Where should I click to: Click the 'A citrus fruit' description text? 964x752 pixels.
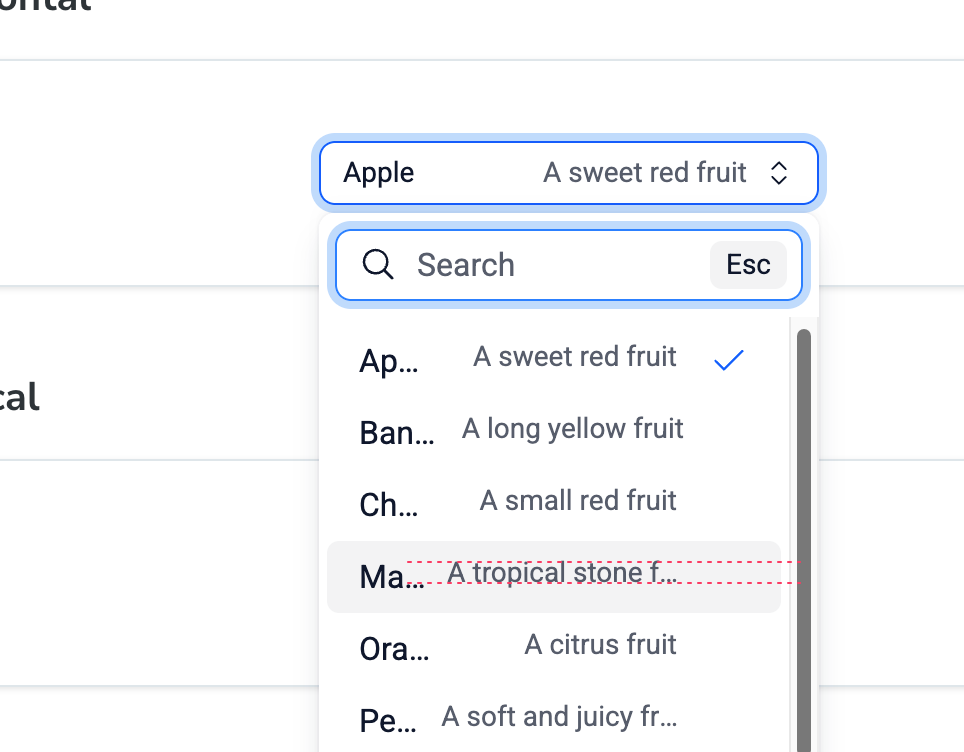(x=600, y=645)
